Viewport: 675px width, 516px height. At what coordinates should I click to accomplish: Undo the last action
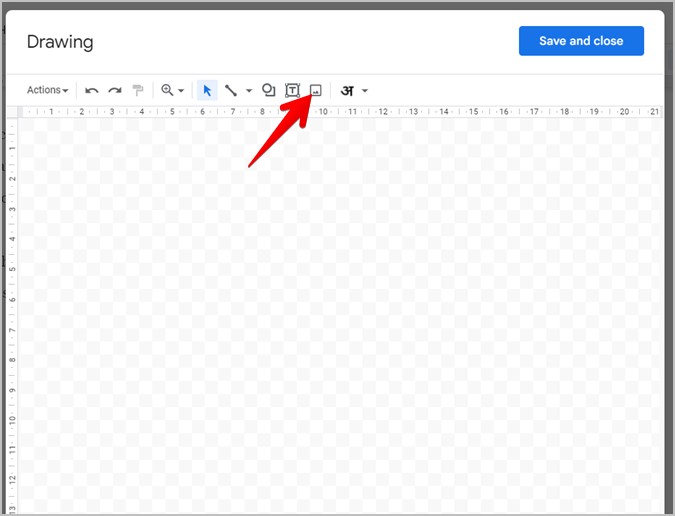[x=92, y=90]
